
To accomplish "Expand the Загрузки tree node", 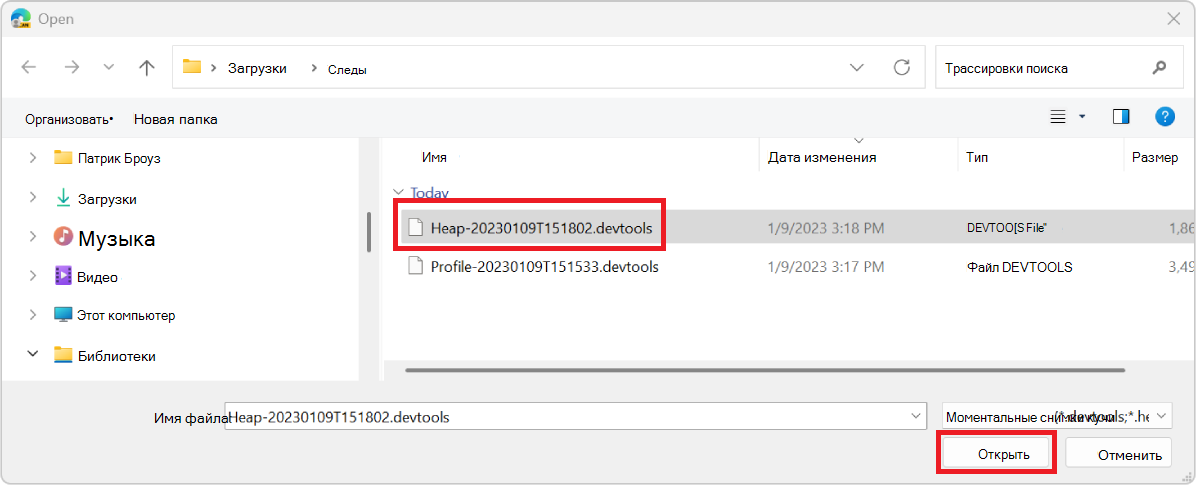I will point(33,198).
